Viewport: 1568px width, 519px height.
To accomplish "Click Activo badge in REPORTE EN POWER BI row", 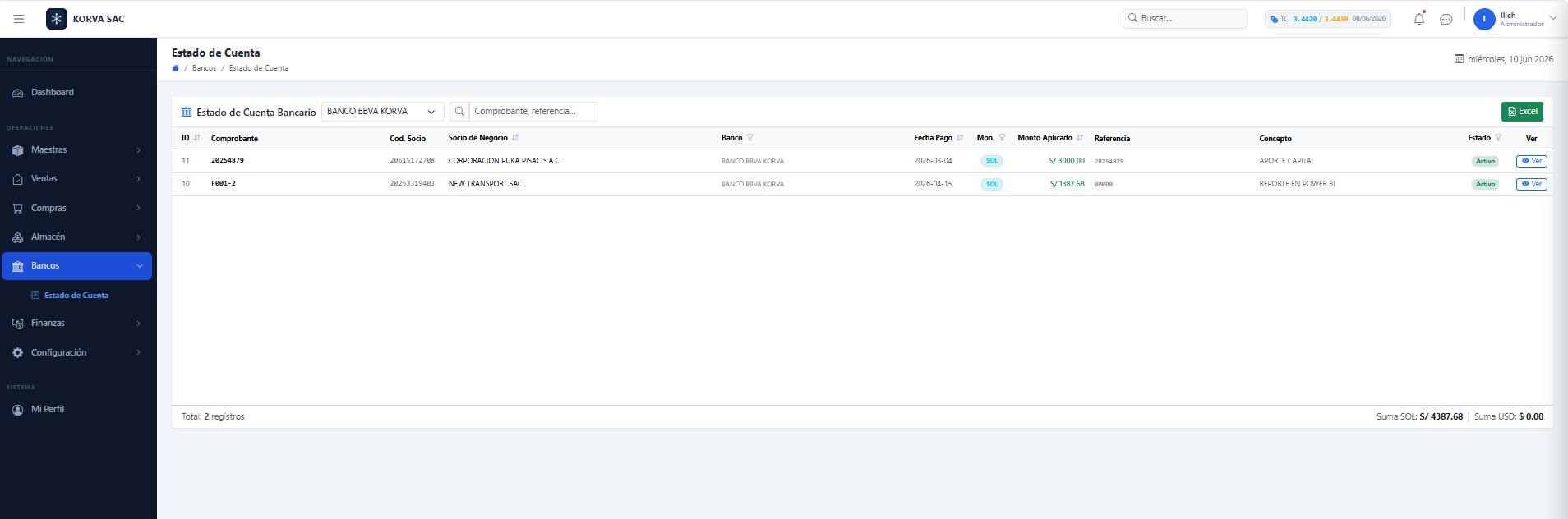I will [x=1485, y=184].
